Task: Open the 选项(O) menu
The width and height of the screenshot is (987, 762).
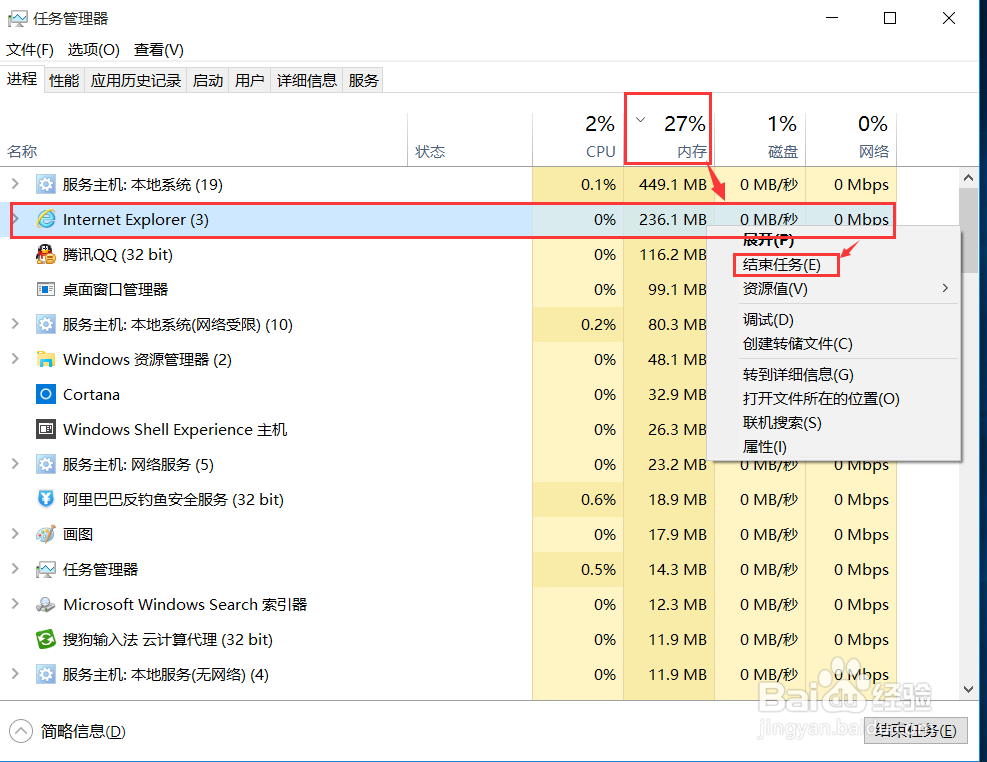Action: coord(93,50)
